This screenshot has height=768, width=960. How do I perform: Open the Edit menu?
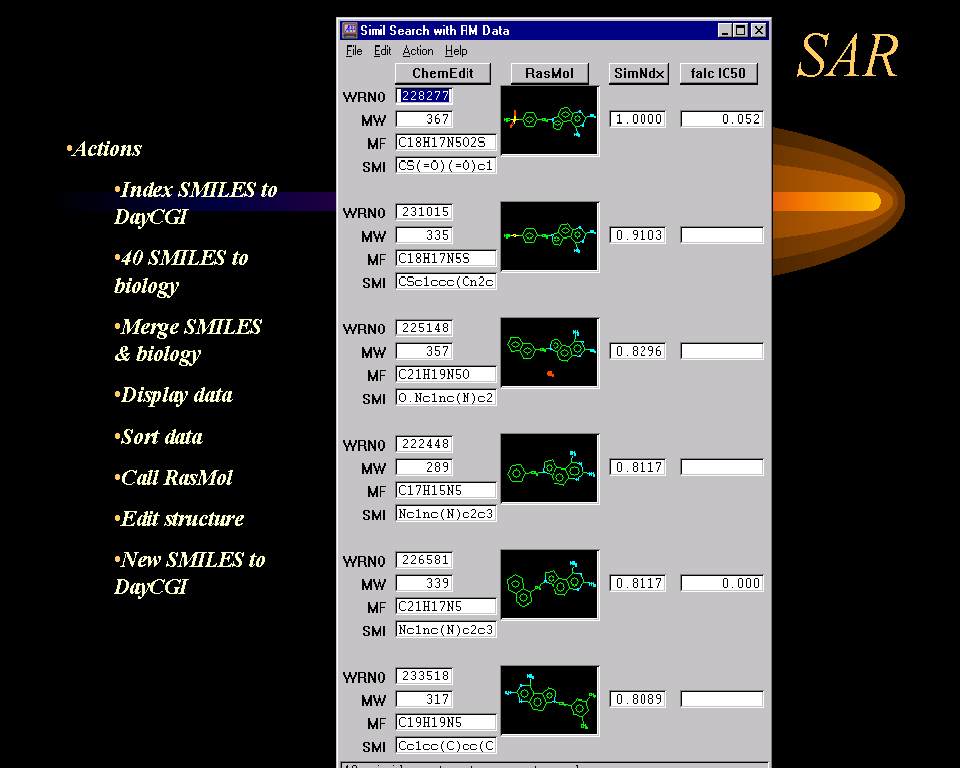tap(382, 51)
